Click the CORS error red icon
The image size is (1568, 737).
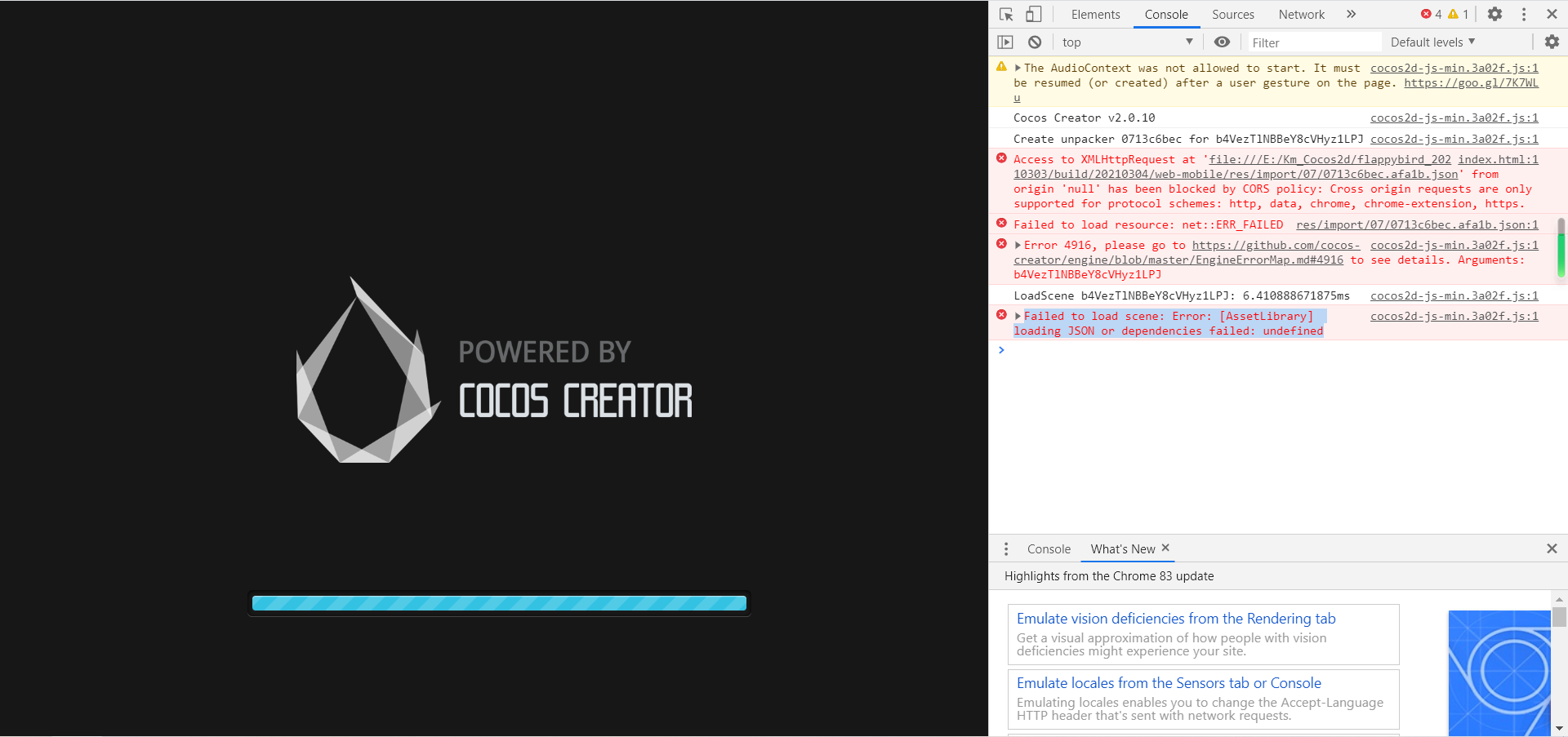1001,158
